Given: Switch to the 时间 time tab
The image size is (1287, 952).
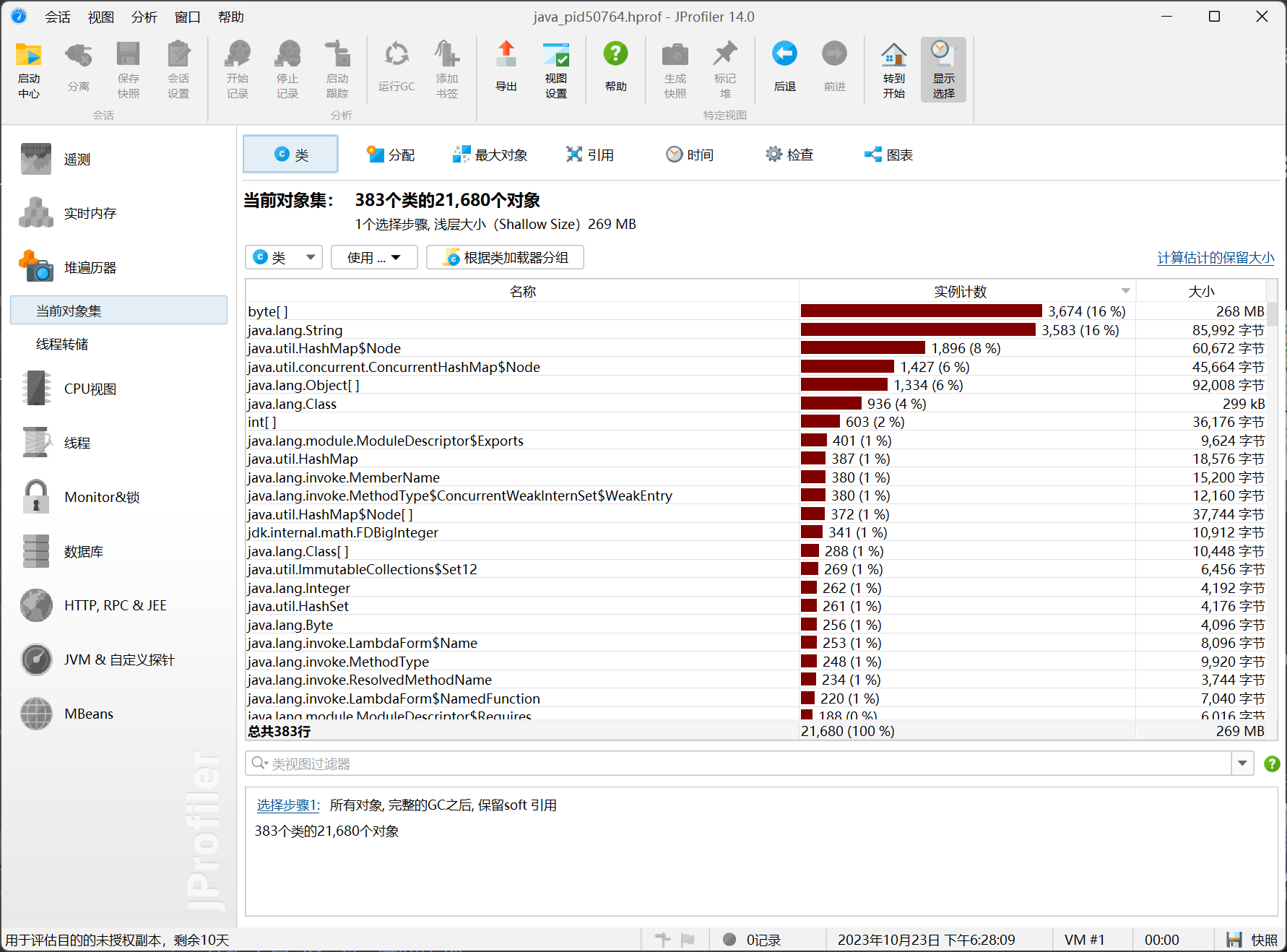Looking at the screenshot, I should pos(690,155).
